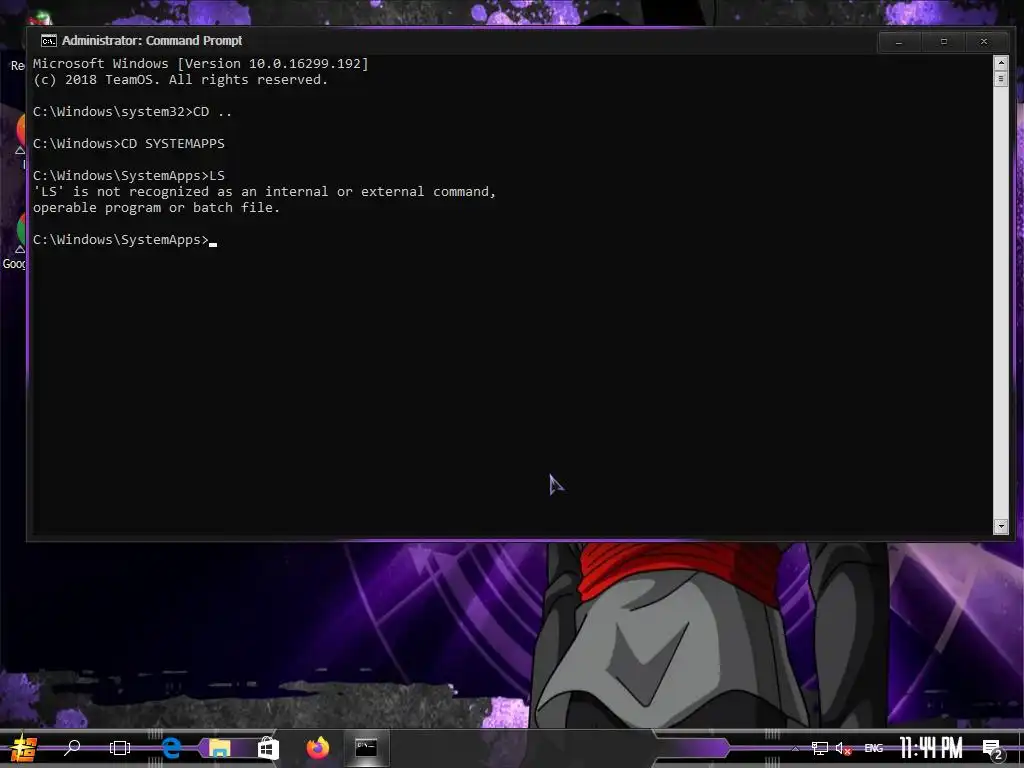Click Command Prompt title bar system icon
The width and height of the screenshot is (1024, 768).
coord(48,41)
